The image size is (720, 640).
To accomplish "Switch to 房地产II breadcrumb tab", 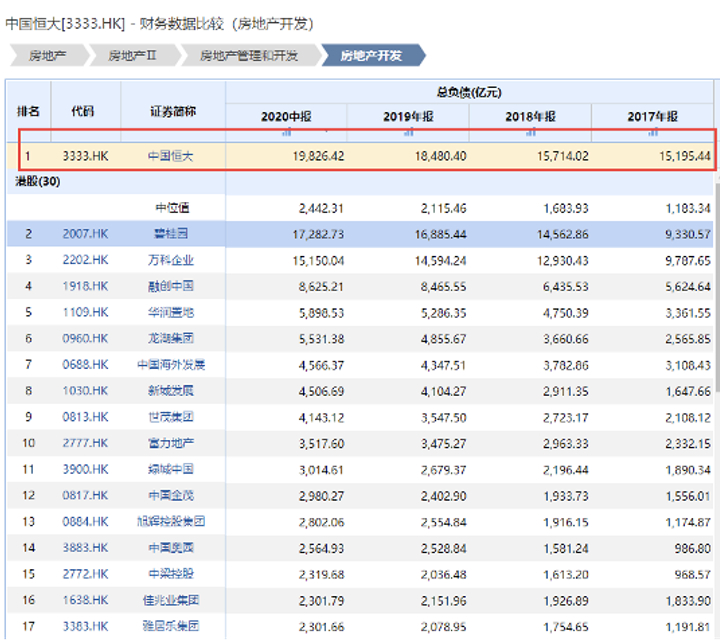I will (133, 55).
